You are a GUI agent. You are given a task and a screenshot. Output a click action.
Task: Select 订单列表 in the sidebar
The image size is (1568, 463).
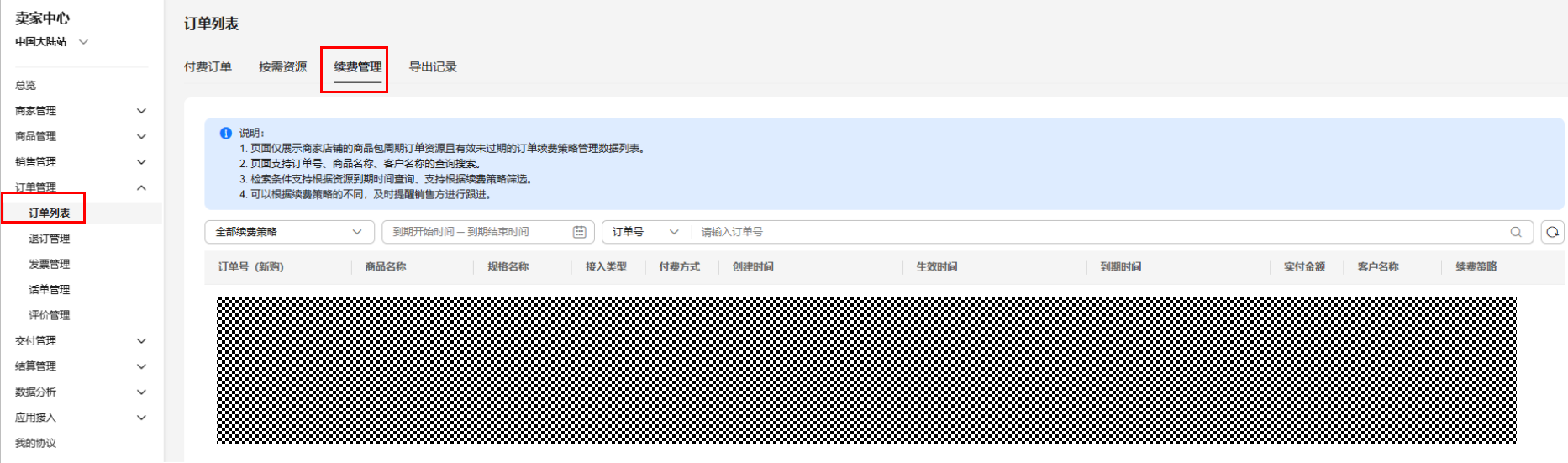[x=50, y=213]
